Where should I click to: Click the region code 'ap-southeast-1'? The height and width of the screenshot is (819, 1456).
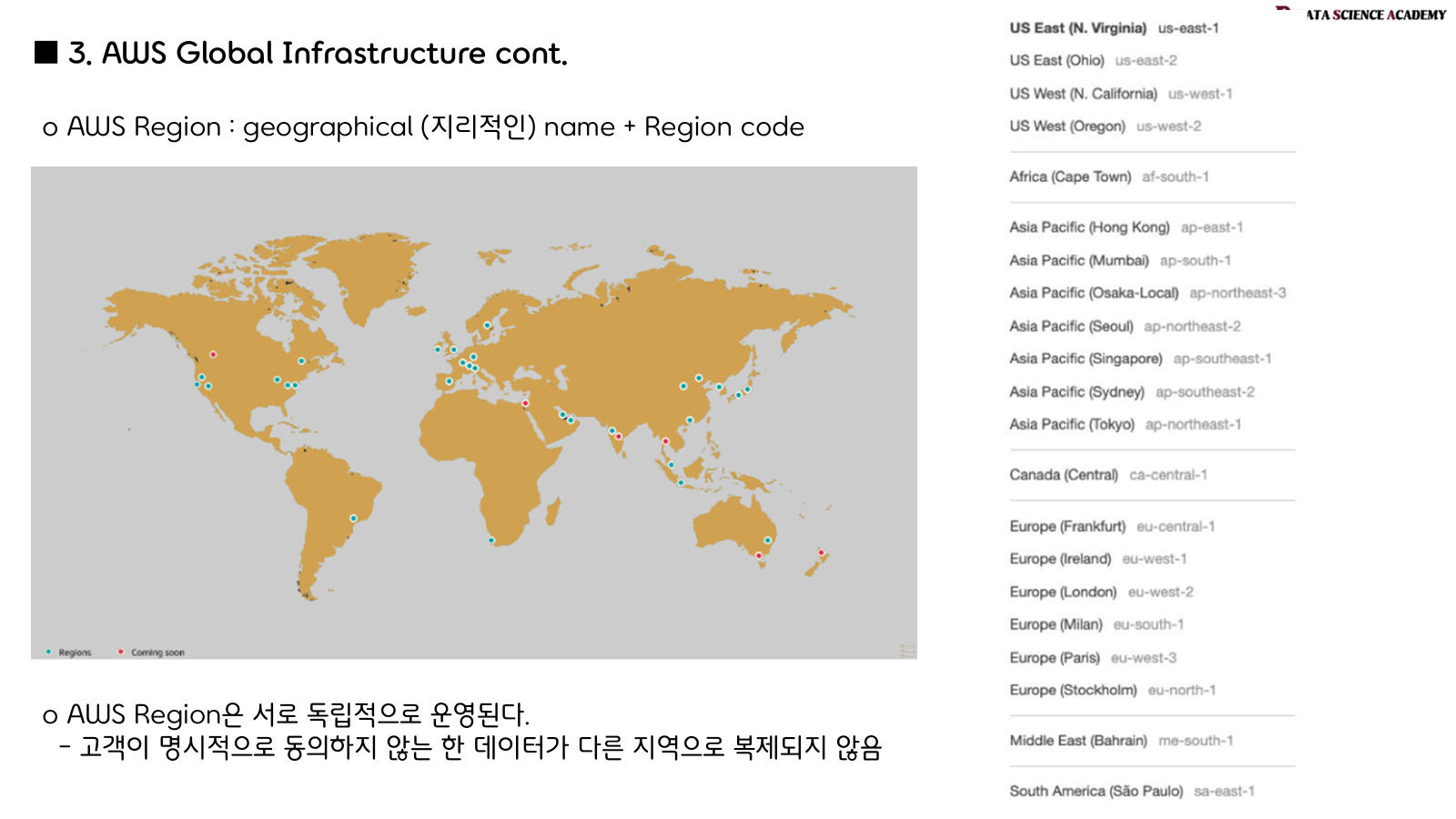click(x=1222, y=359)
